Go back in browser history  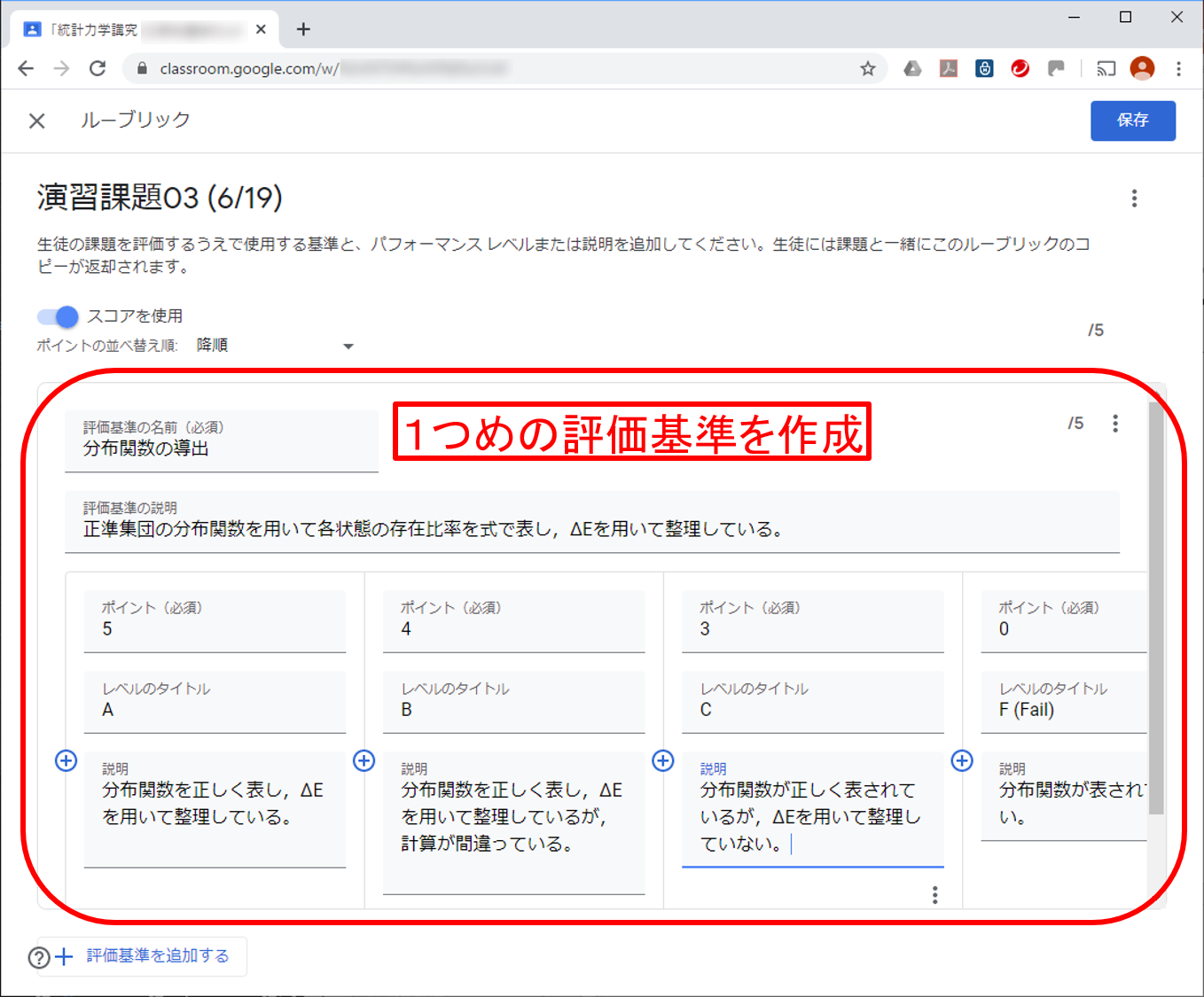[x=26, y=68]
